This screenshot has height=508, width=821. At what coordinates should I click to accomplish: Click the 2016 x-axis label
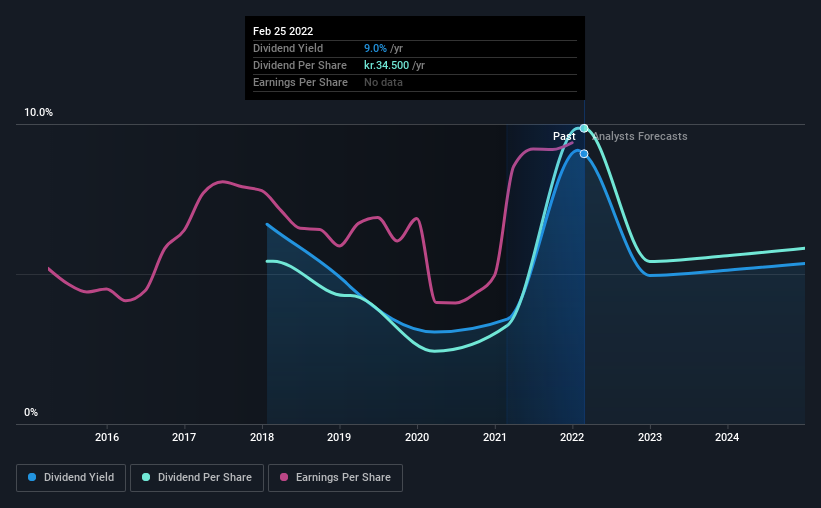[107, 437]
